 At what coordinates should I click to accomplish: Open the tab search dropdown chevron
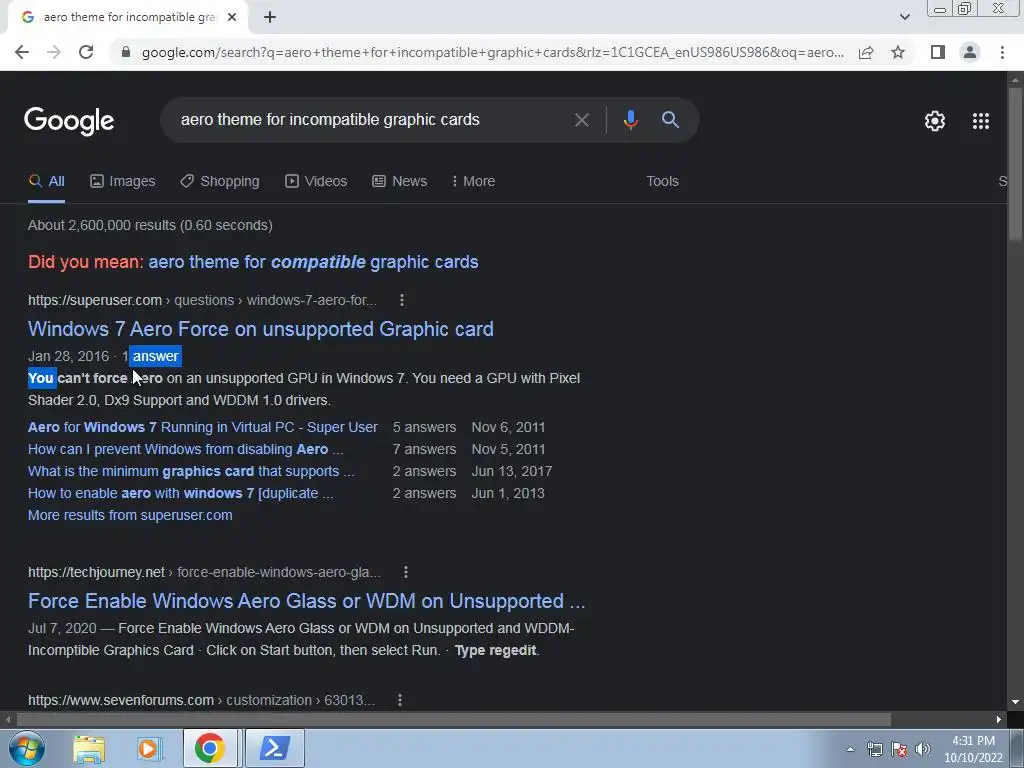904,17
